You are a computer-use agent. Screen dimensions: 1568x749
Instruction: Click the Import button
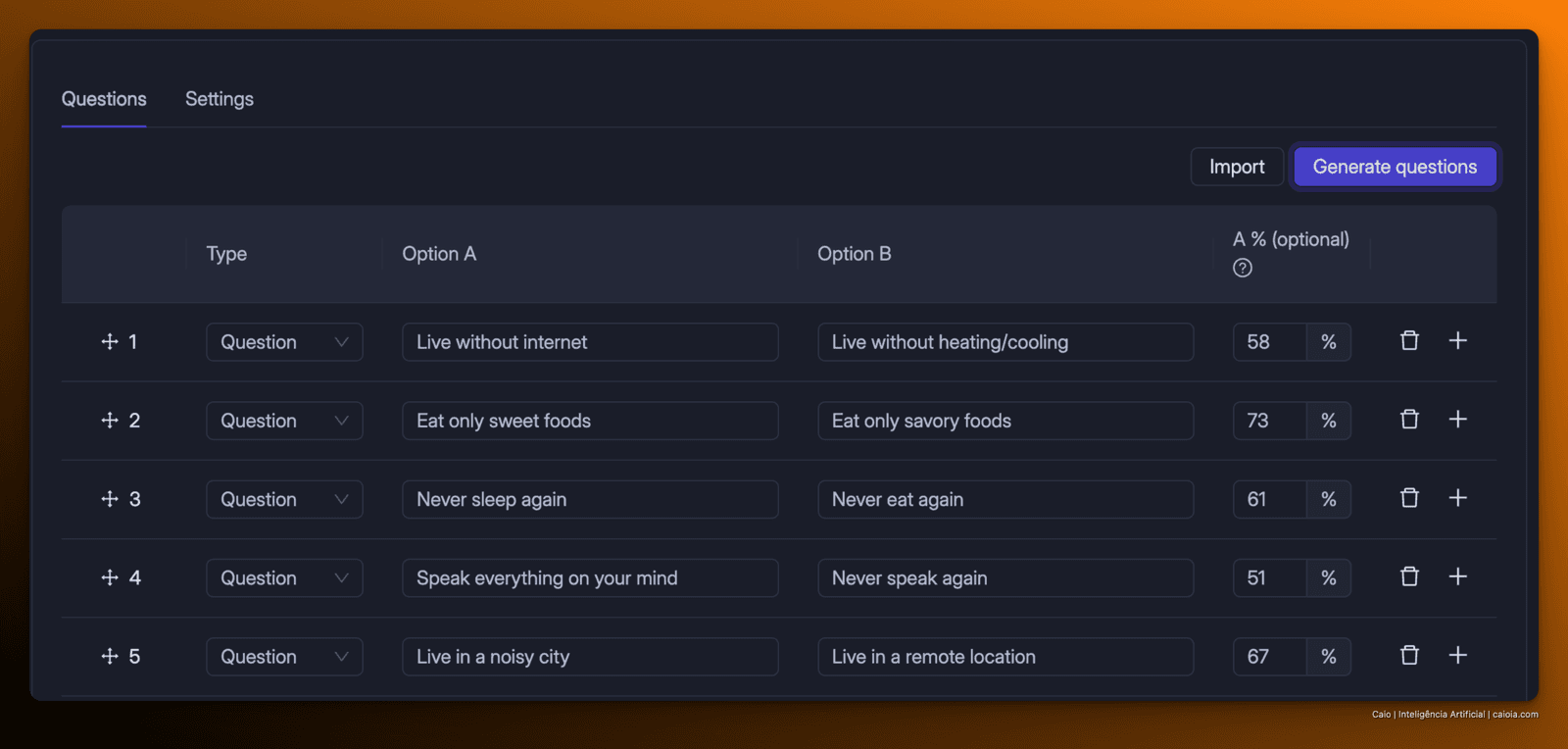coord(1237,167)
